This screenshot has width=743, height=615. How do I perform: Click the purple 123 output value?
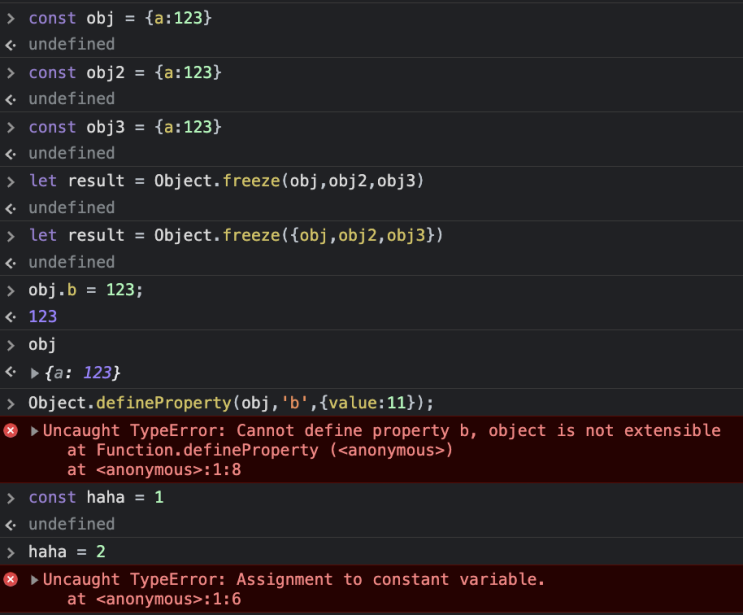(x=43, y=317)
